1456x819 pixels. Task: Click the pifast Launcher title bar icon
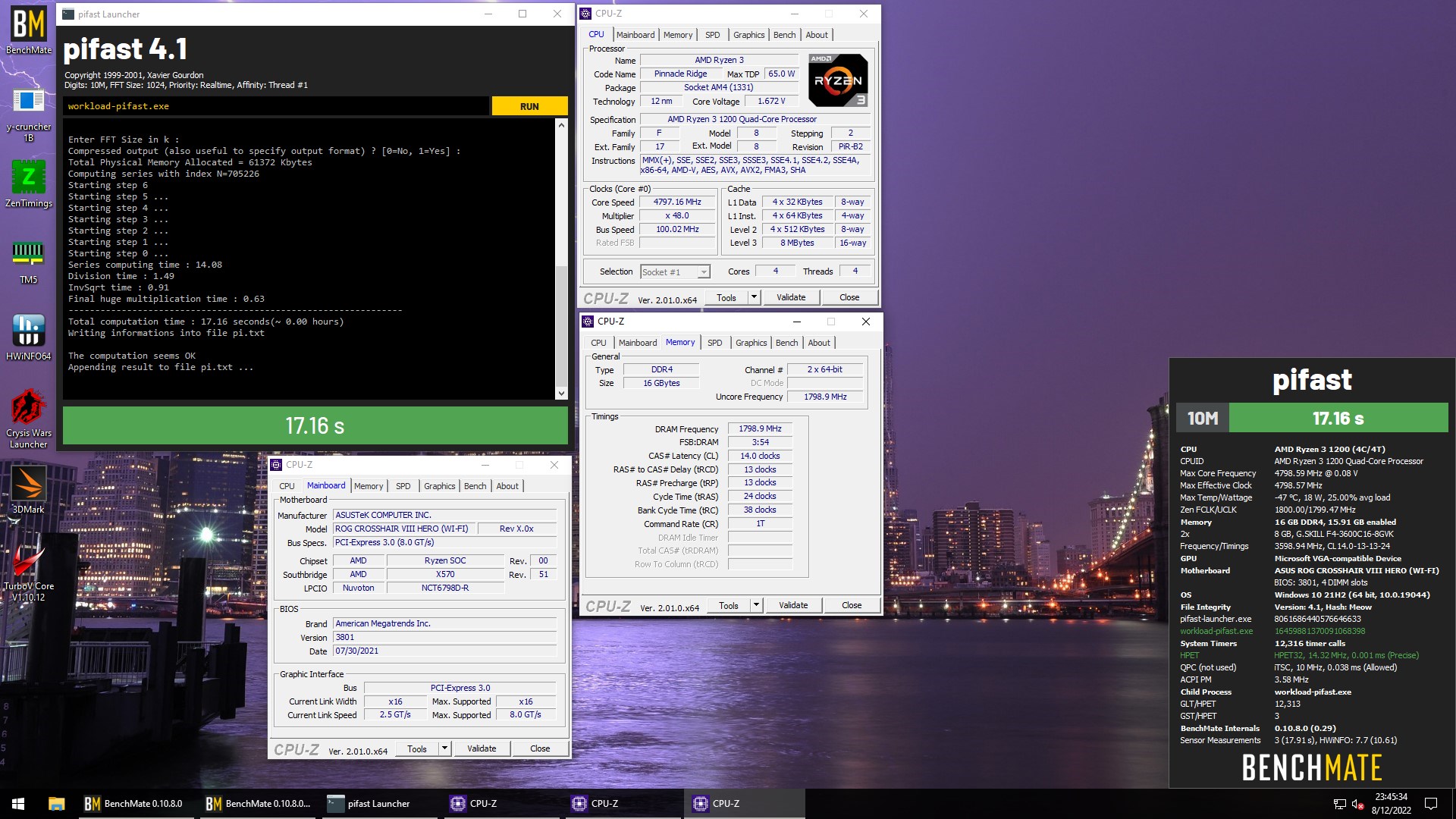68,14
